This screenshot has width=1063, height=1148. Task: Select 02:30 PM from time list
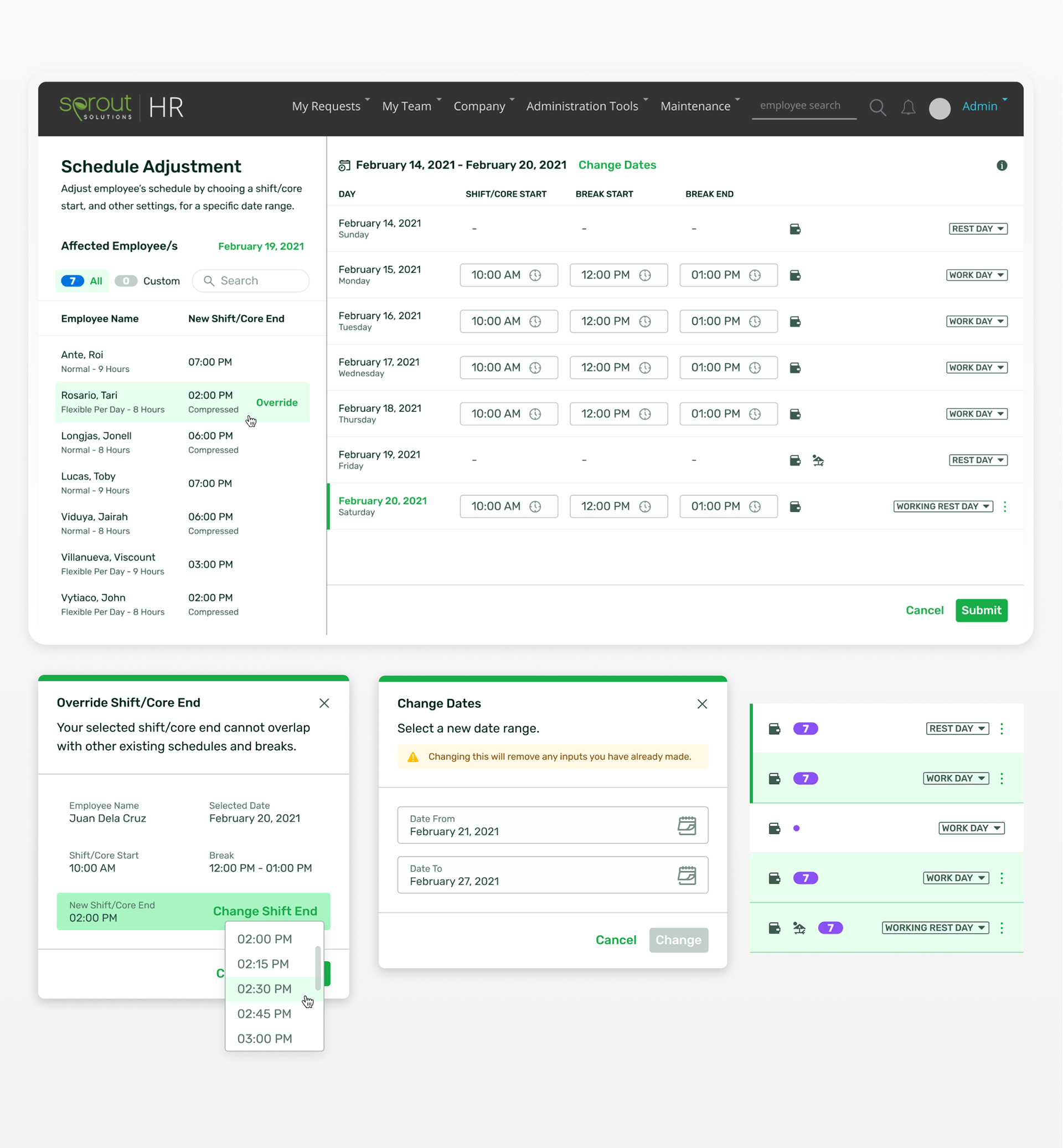pyautogui.click(x=270, y=989)
